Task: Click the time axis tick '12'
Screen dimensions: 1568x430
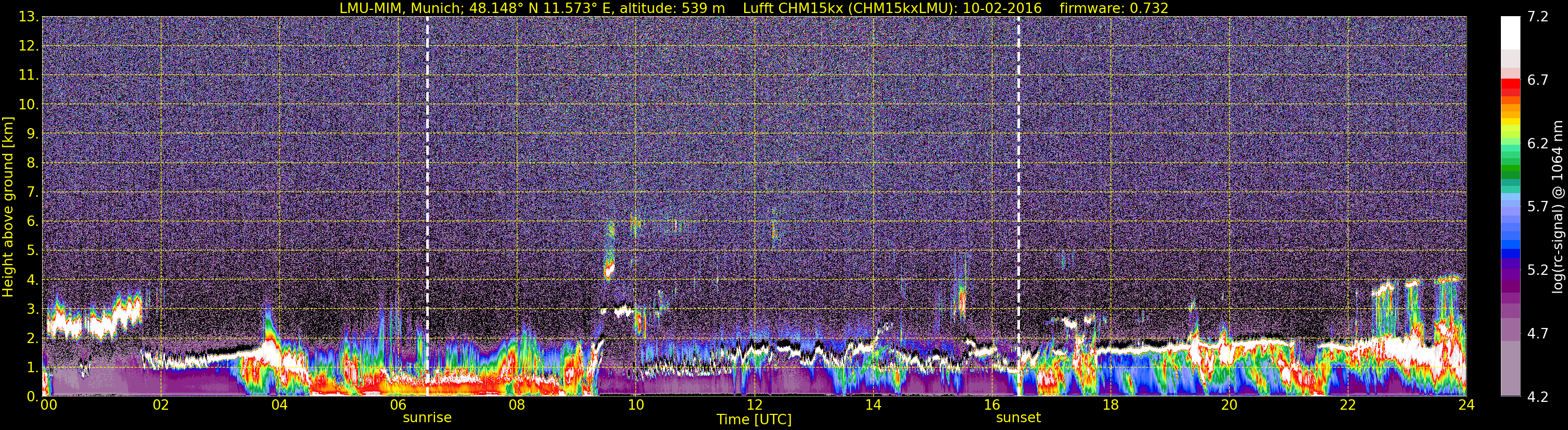Action: tap(754, 405)
